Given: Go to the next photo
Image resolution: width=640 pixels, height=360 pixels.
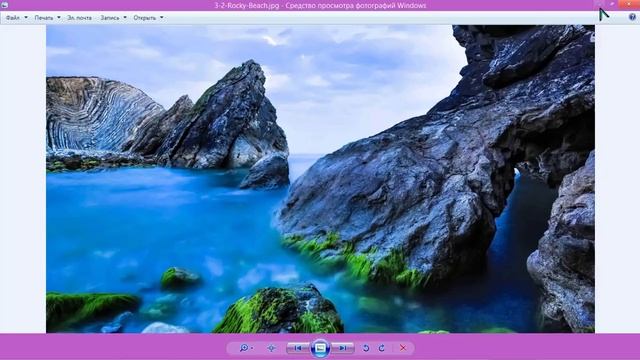Looking at the screenshot, I should [x=343, y=348].
